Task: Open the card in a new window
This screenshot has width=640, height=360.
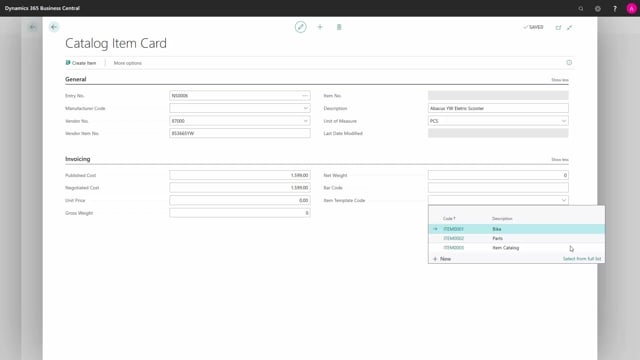Action: tap(558, 27)
